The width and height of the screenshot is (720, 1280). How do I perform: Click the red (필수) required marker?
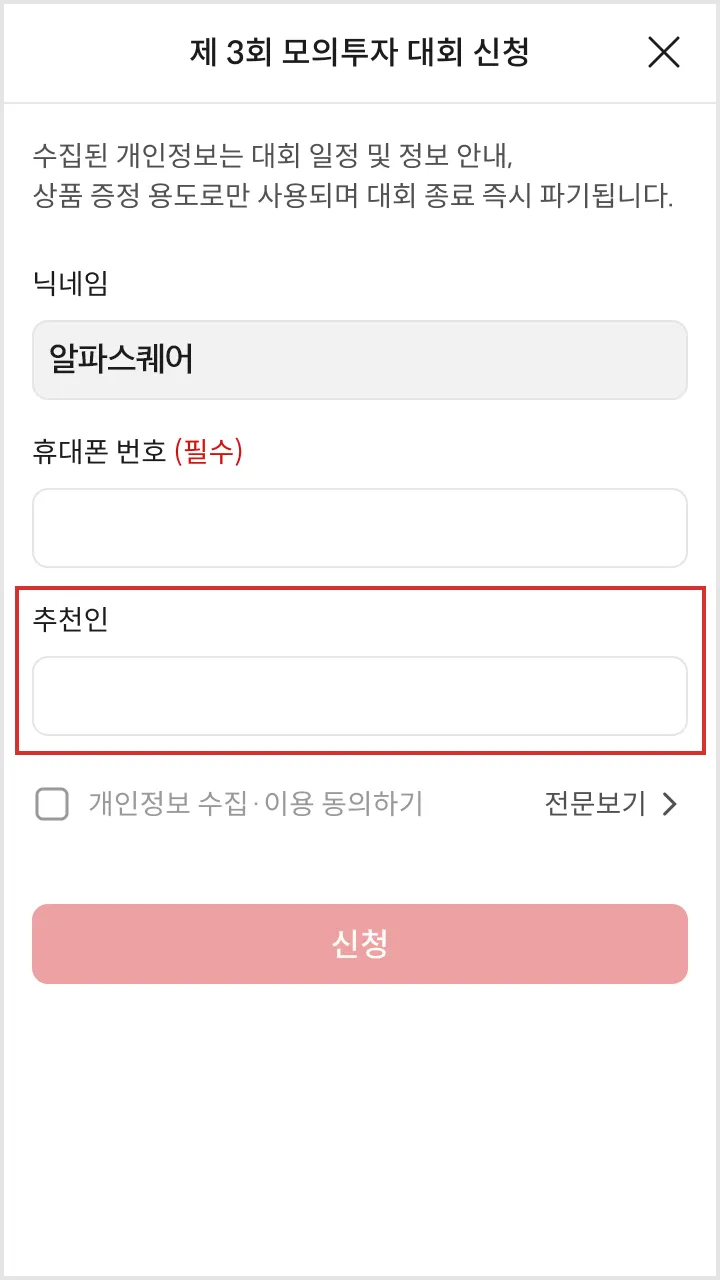click(209, 452)
